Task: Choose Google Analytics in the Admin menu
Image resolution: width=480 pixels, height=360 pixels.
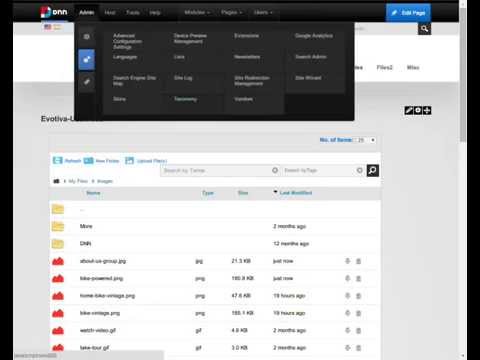Action: click(314, 36)
